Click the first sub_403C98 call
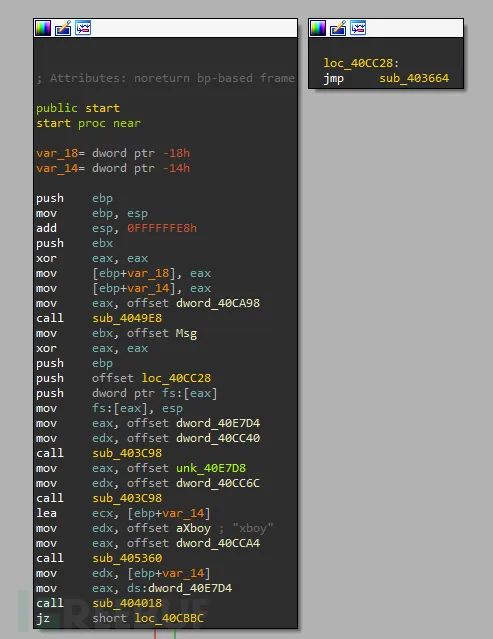Image resolution: width=493 pixels, height=639 pixels. pos(127,453)
